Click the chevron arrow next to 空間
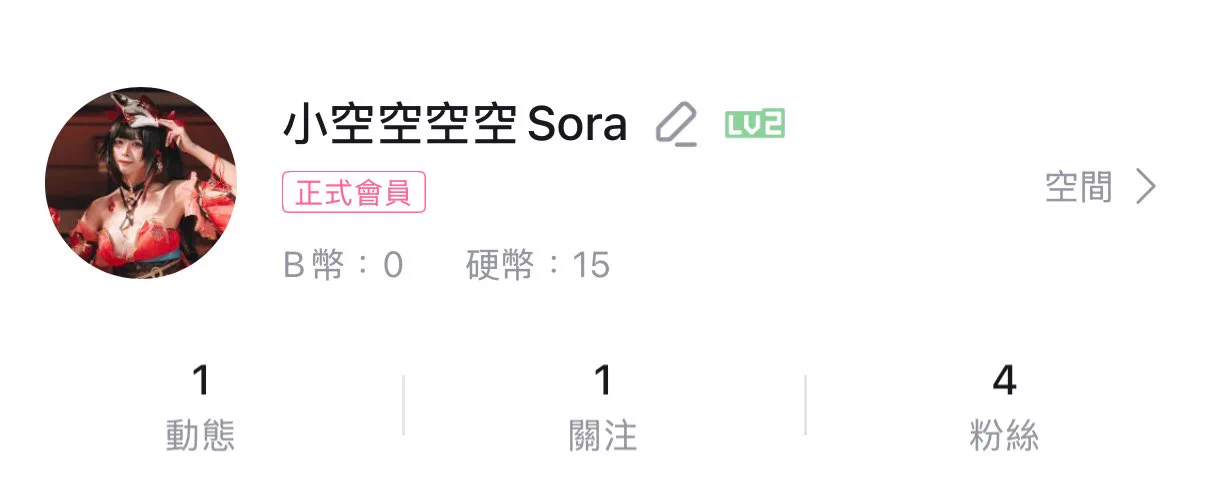 click(1146, 187)
